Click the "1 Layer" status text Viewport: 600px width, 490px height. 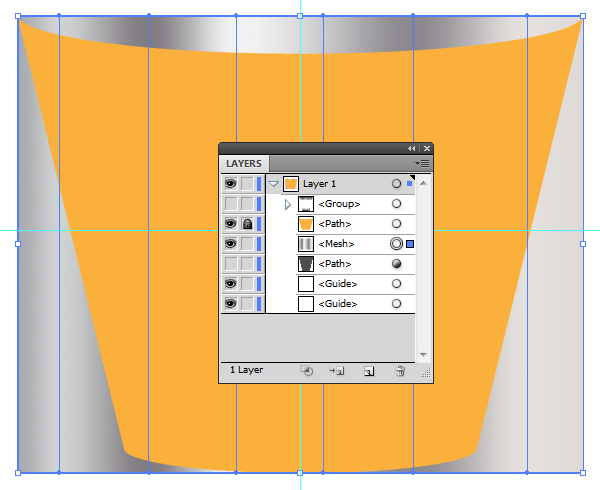point(246,370)
